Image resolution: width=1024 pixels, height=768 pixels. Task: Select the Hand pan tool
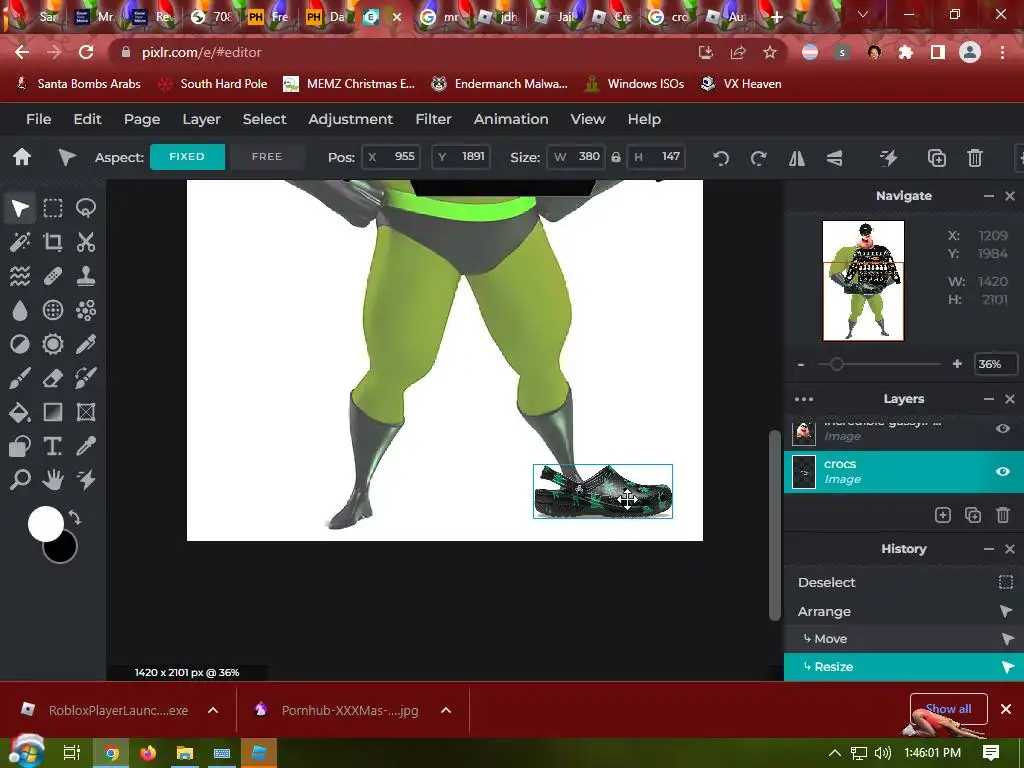coord(53,480)
